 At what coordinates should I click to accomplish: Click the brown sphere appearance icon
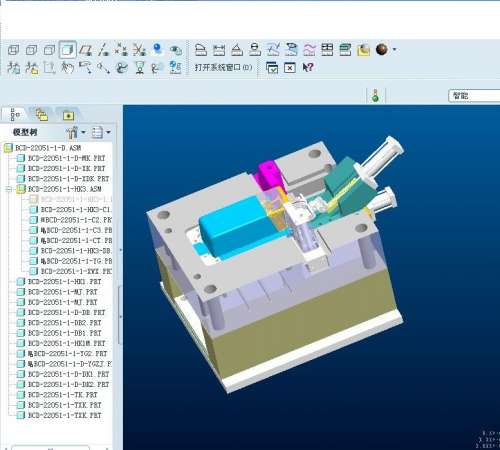pyautogui.click(x=382, y=49)
